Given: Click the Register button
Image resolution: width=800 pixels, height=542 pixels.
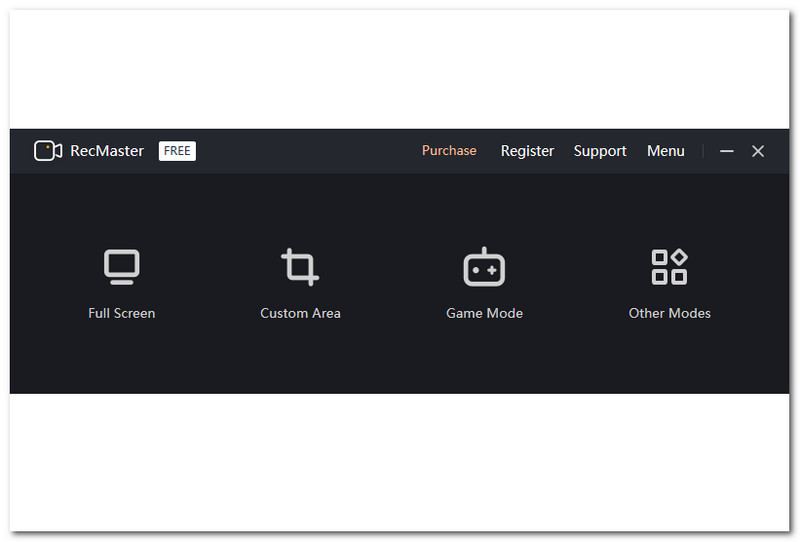Looking at the screenshot, I should (527, 151).
